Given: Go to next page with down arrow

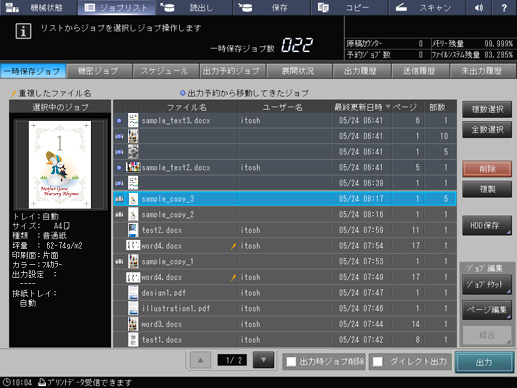Looking at the screenshot, I should 263,360.
